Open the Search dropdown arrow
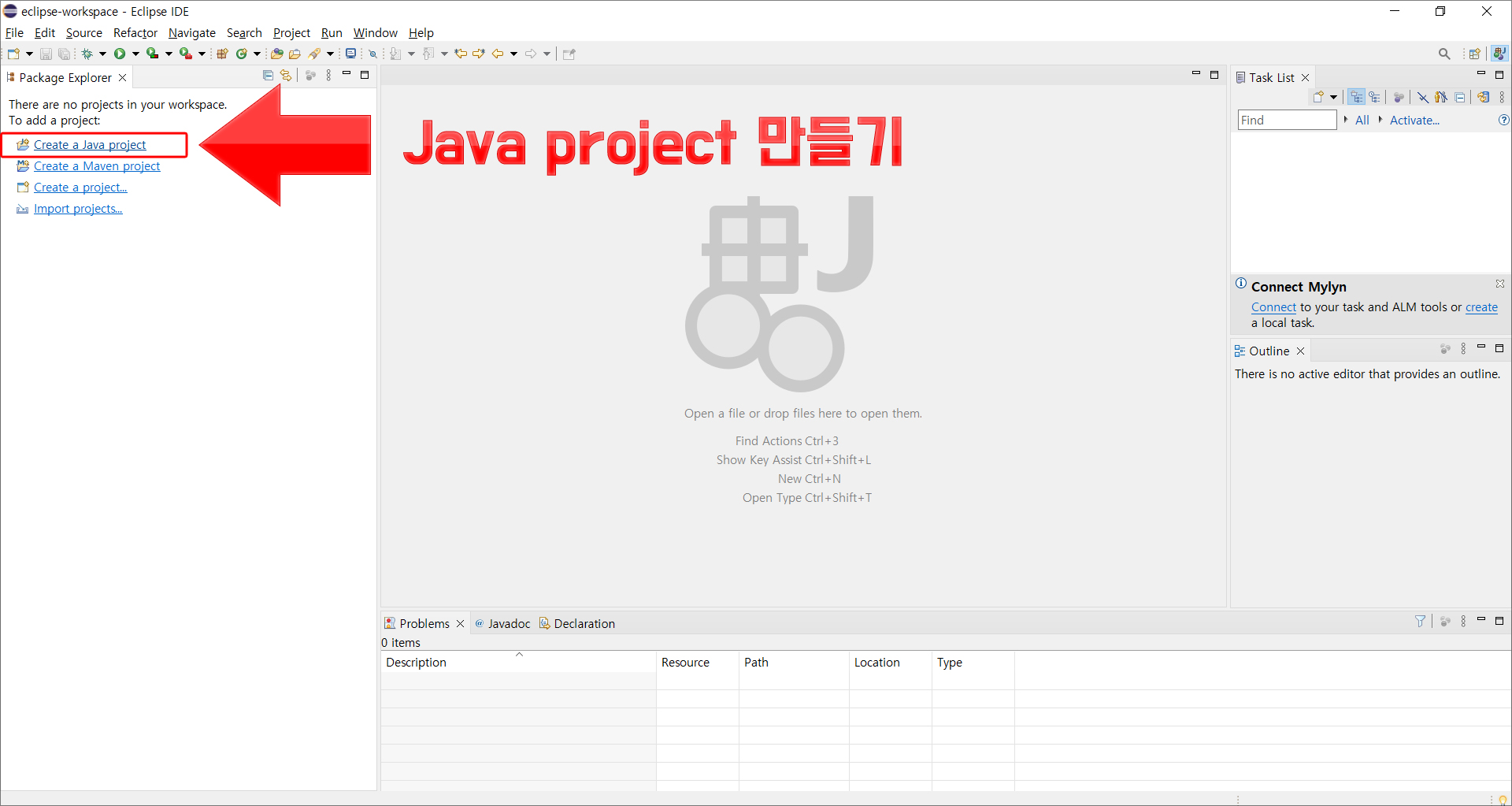Screen dimensions: 1512x806 click(330, 54)
